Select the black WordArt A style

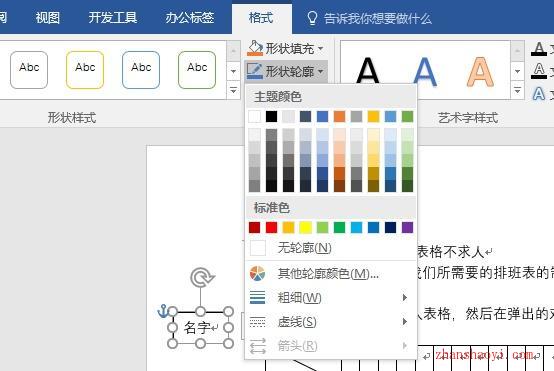(x=367, y=71)
